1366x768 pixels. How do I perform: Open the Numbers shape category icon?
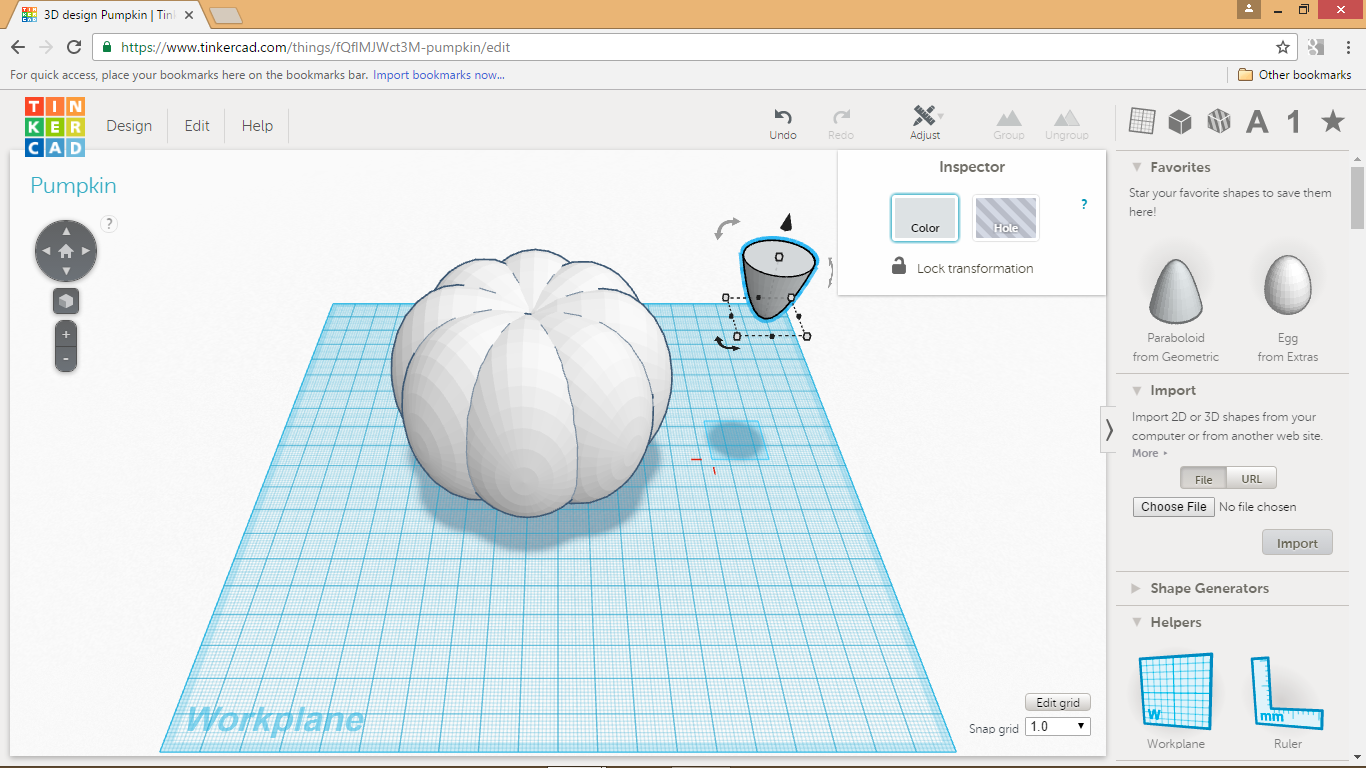pos(1292,121)
